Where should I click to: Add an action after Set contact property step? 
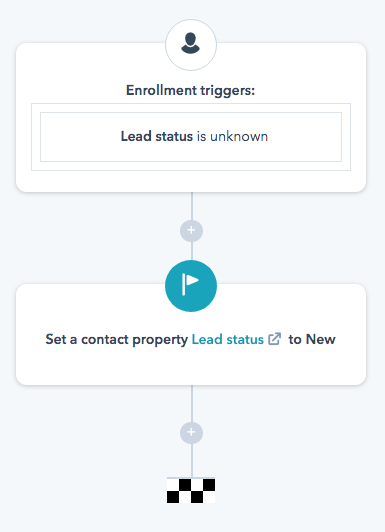(191, 433)
